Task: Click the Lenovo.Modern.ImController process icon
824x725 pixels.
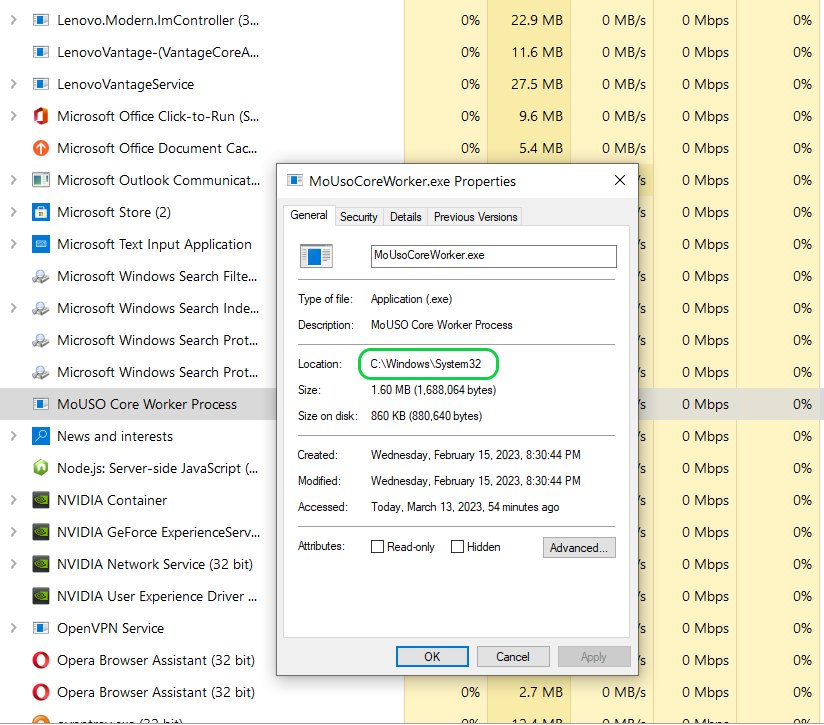Action: tap(40, 20)
